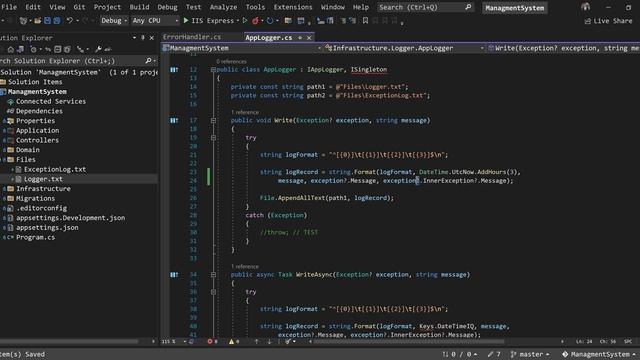Click the Undo arrow icon
This screenshot has width=640, height=360.
(70, 20)
